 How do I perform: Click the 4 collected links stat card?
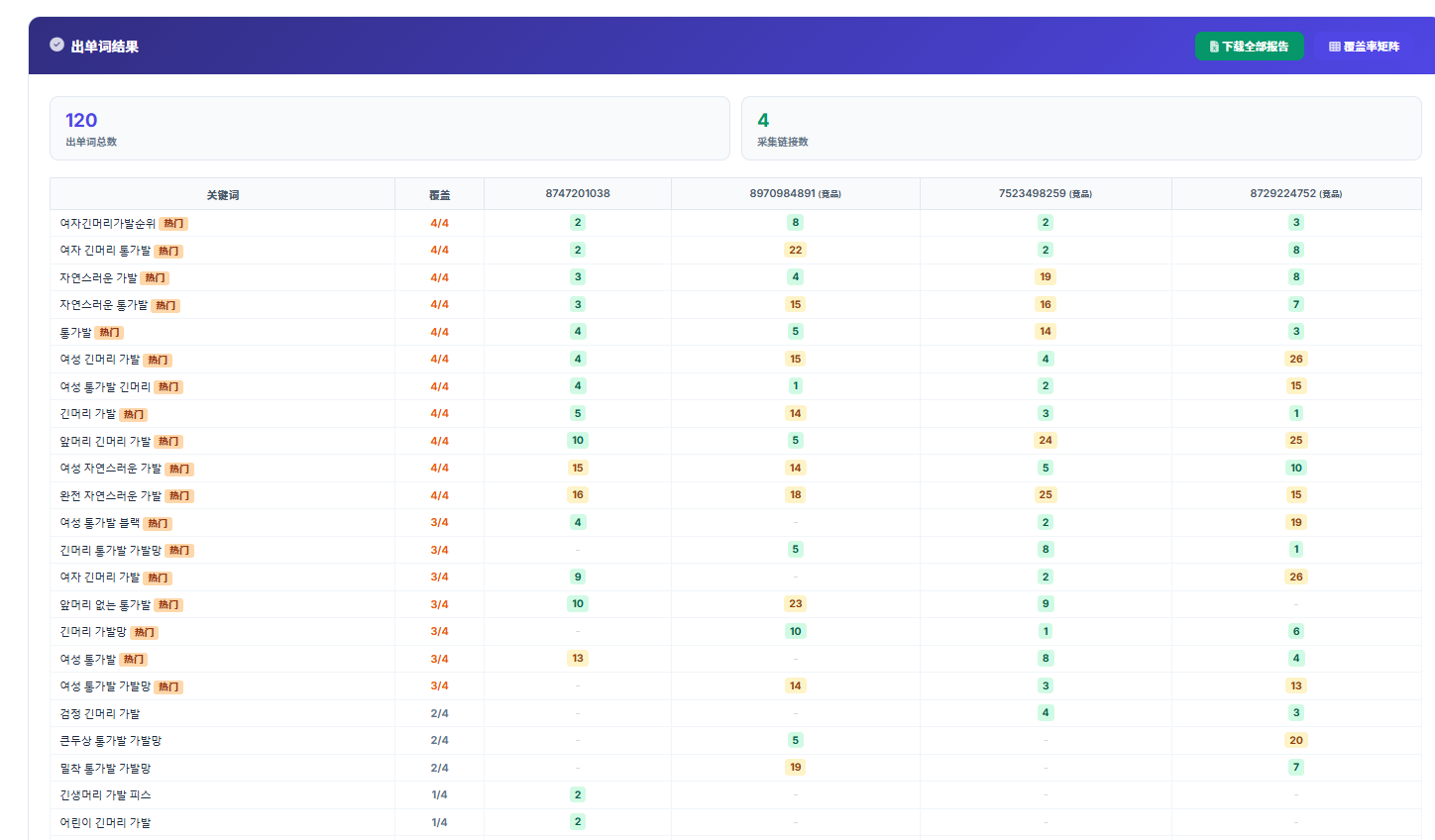coord(1081,128)
